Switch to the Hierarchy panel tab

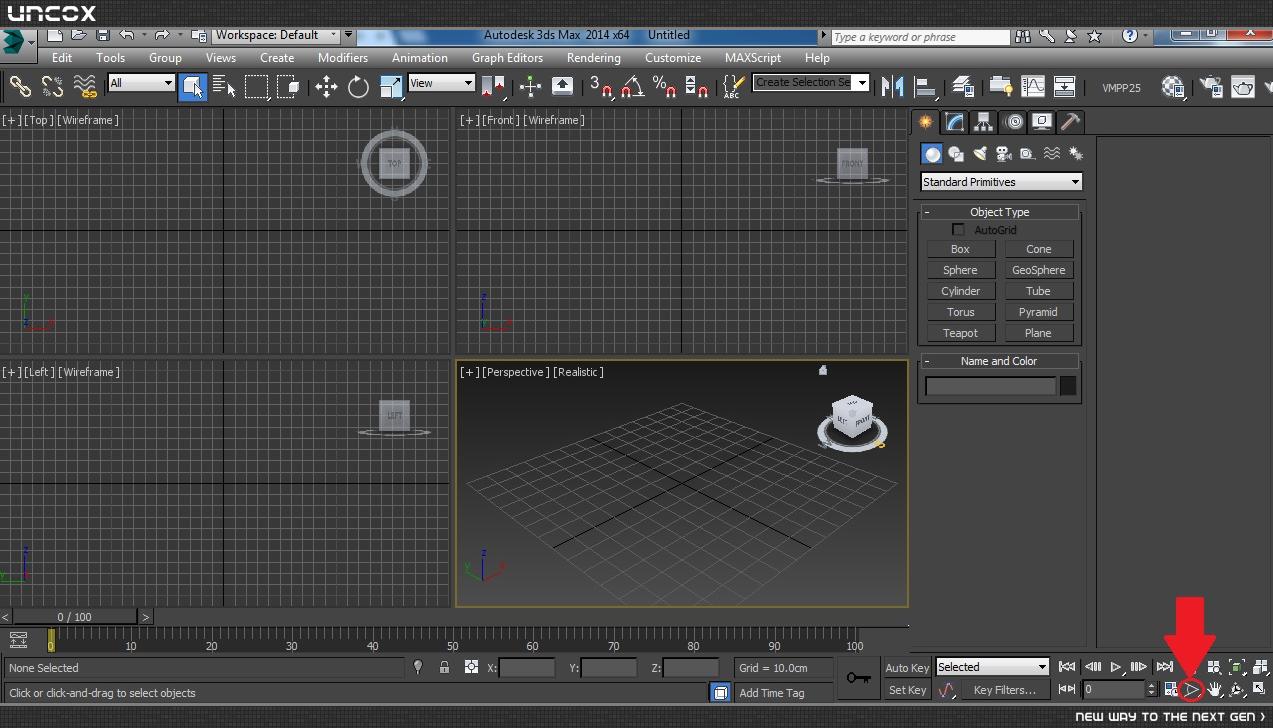click(x=984, y=122)
